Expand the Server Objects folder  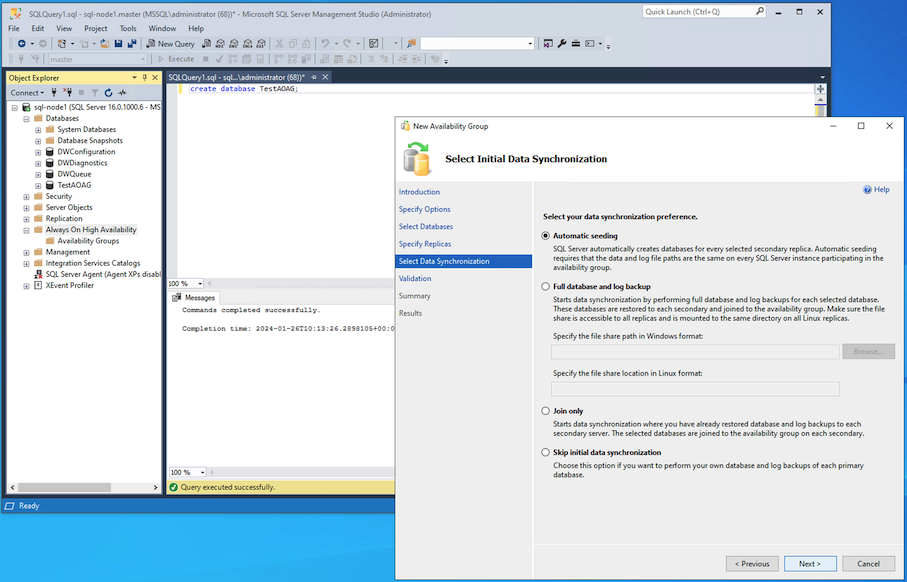[27, 208]
